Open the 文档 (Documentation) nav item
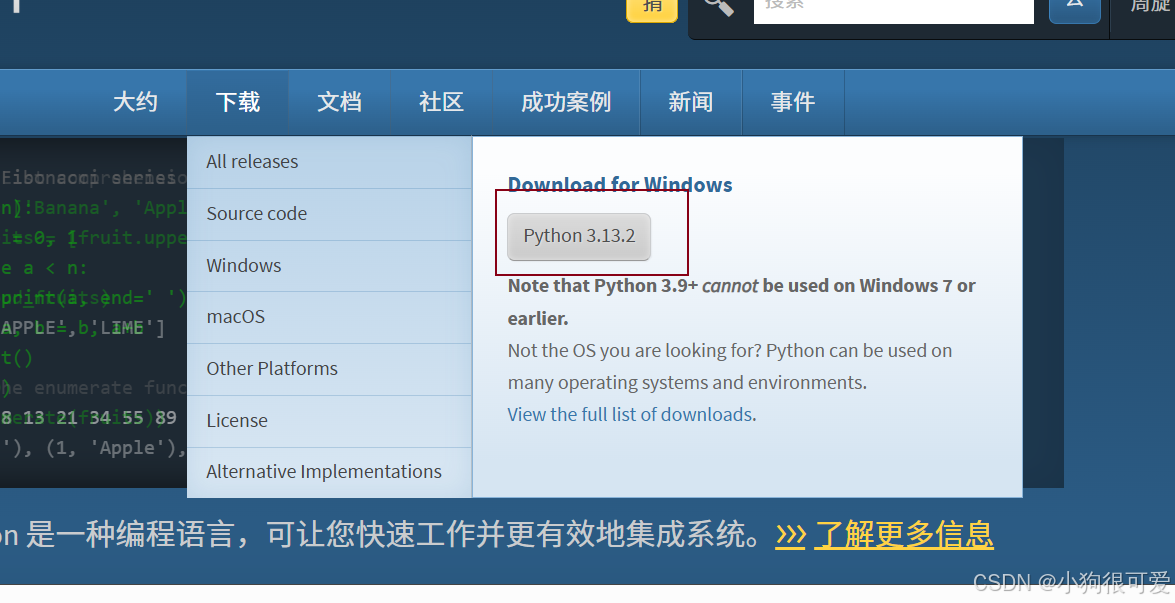This screenshot has width=1175, height=603. click(339, 102)
